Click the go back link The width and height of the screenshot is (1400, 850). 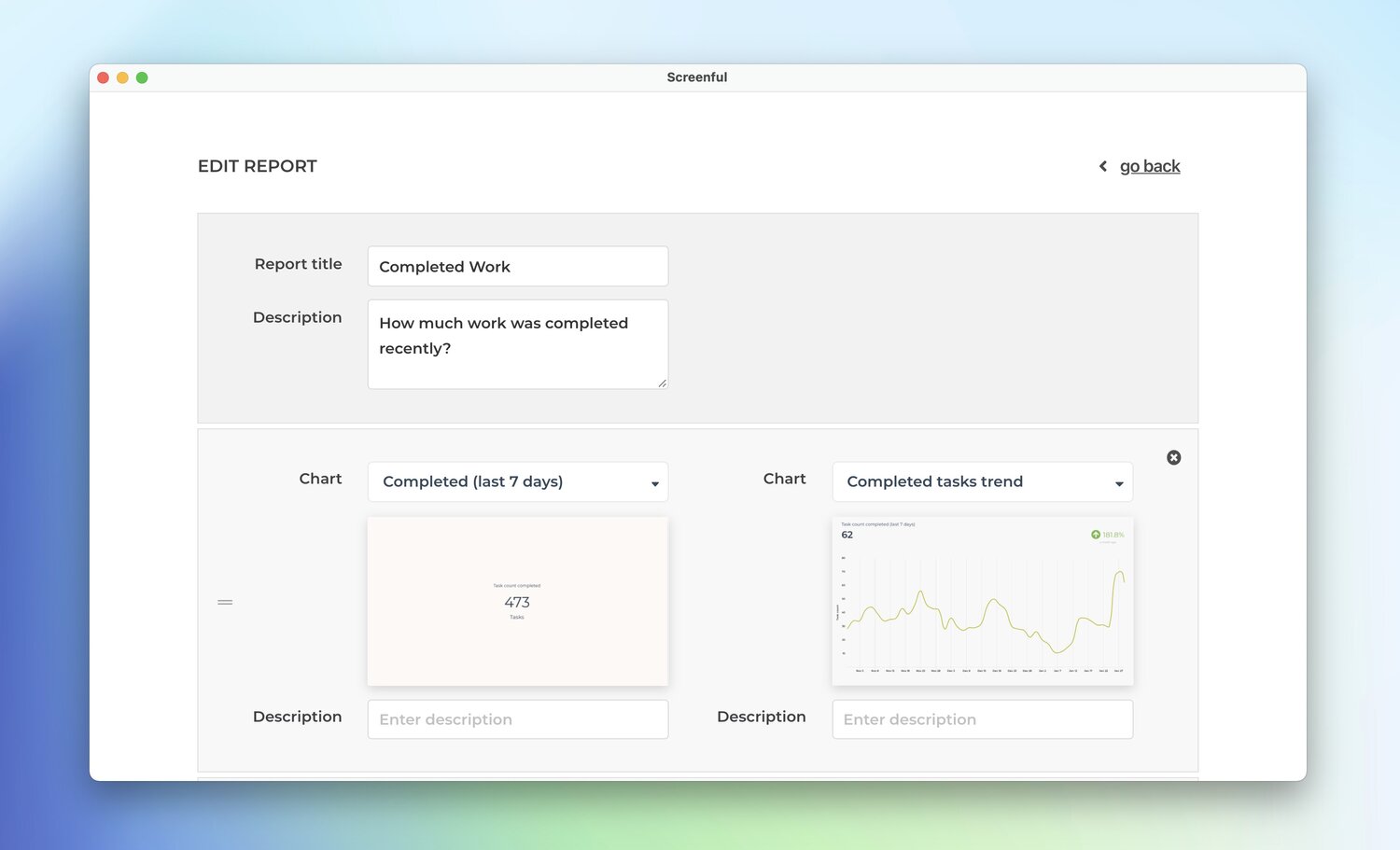click(1150, 166)
